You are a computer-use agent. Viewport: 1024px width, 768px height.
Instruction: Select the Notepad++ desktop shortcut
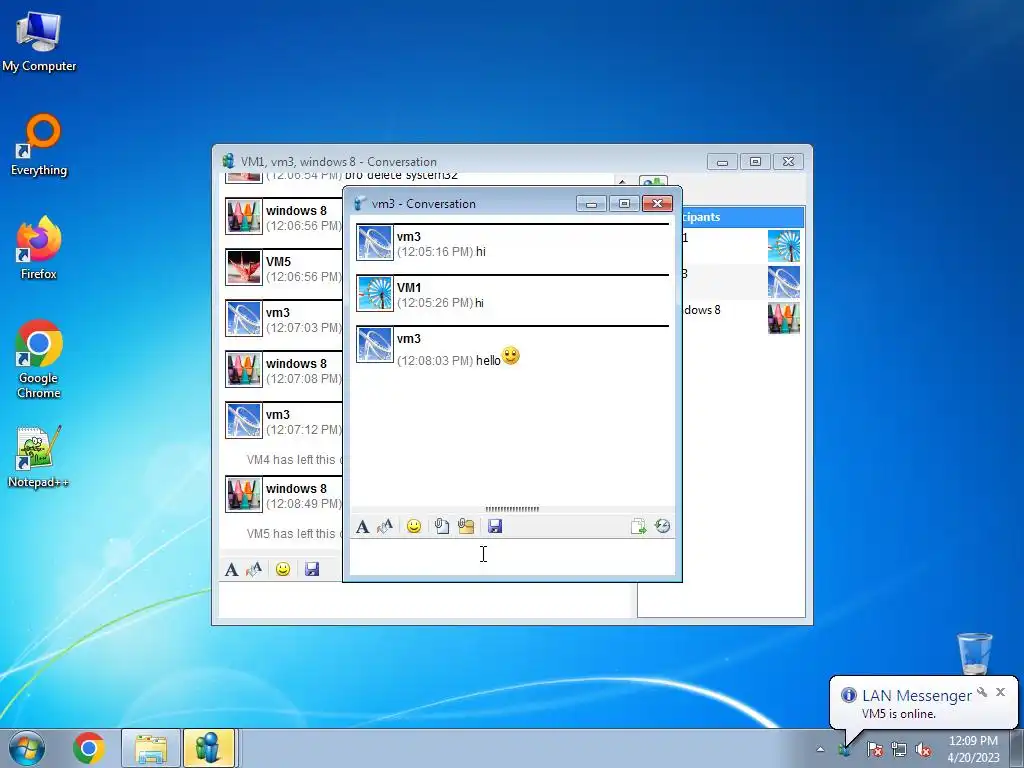coord(39,457)
